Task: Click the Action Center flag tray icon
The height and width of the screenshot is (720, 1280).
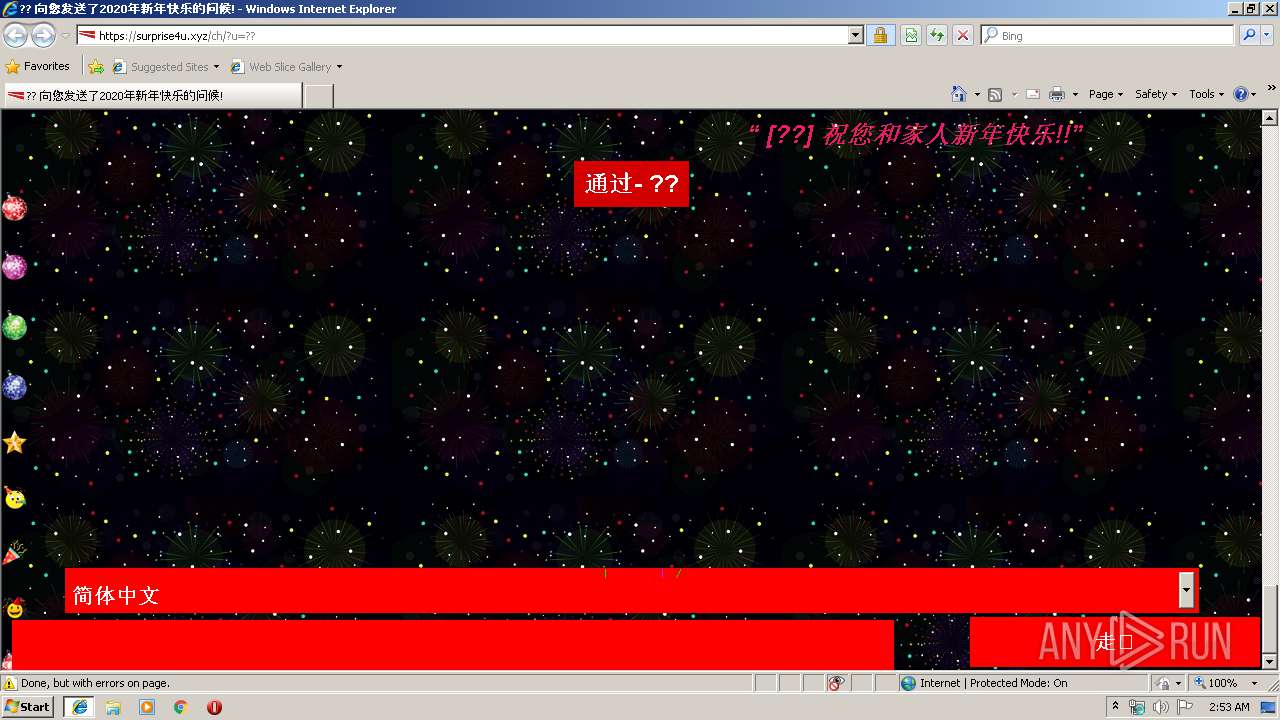Action: [1185, 707]
